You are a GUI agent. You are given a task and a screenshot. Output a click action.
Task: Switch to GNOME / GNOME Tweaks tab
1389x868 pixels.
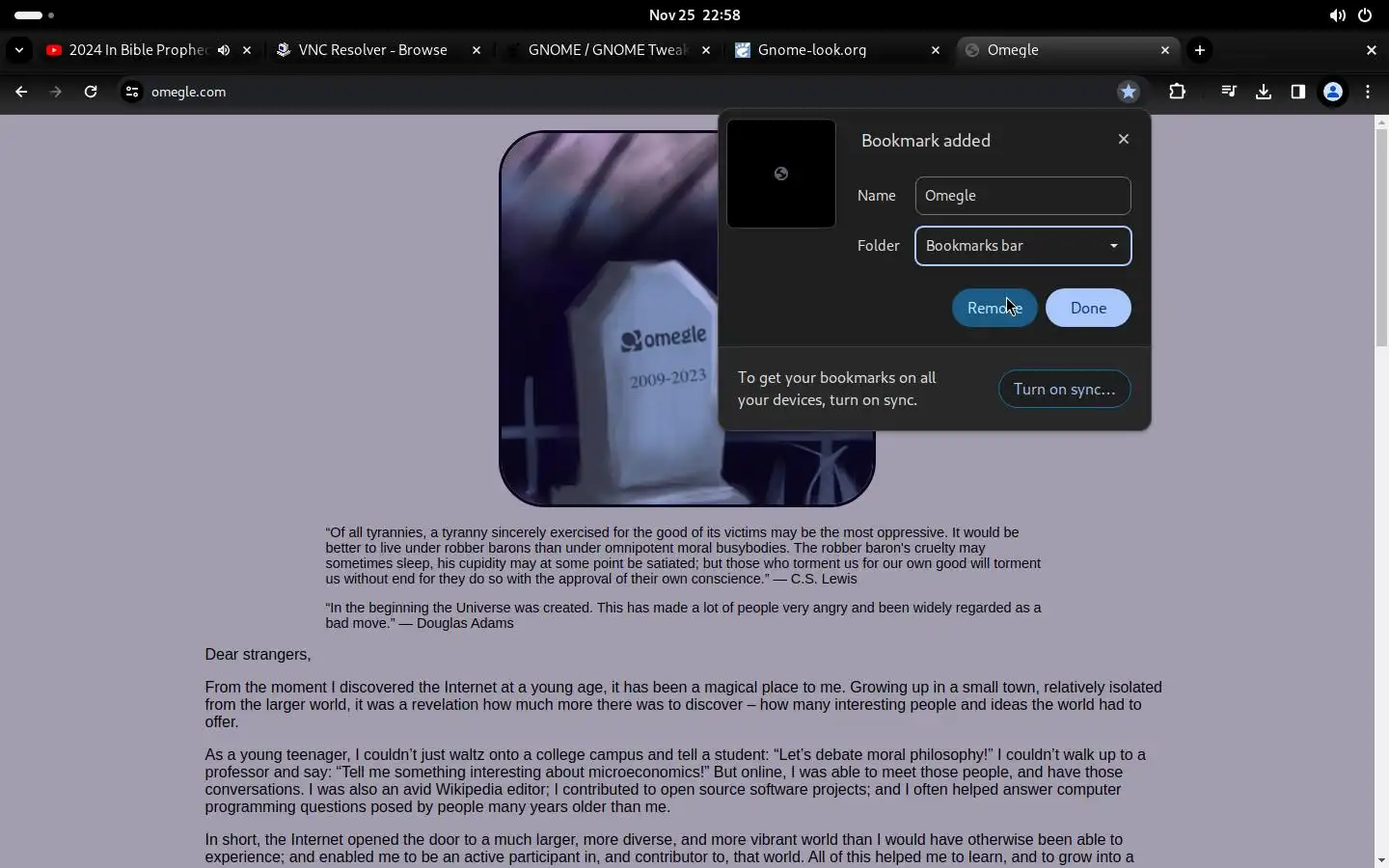click(607, 50)
